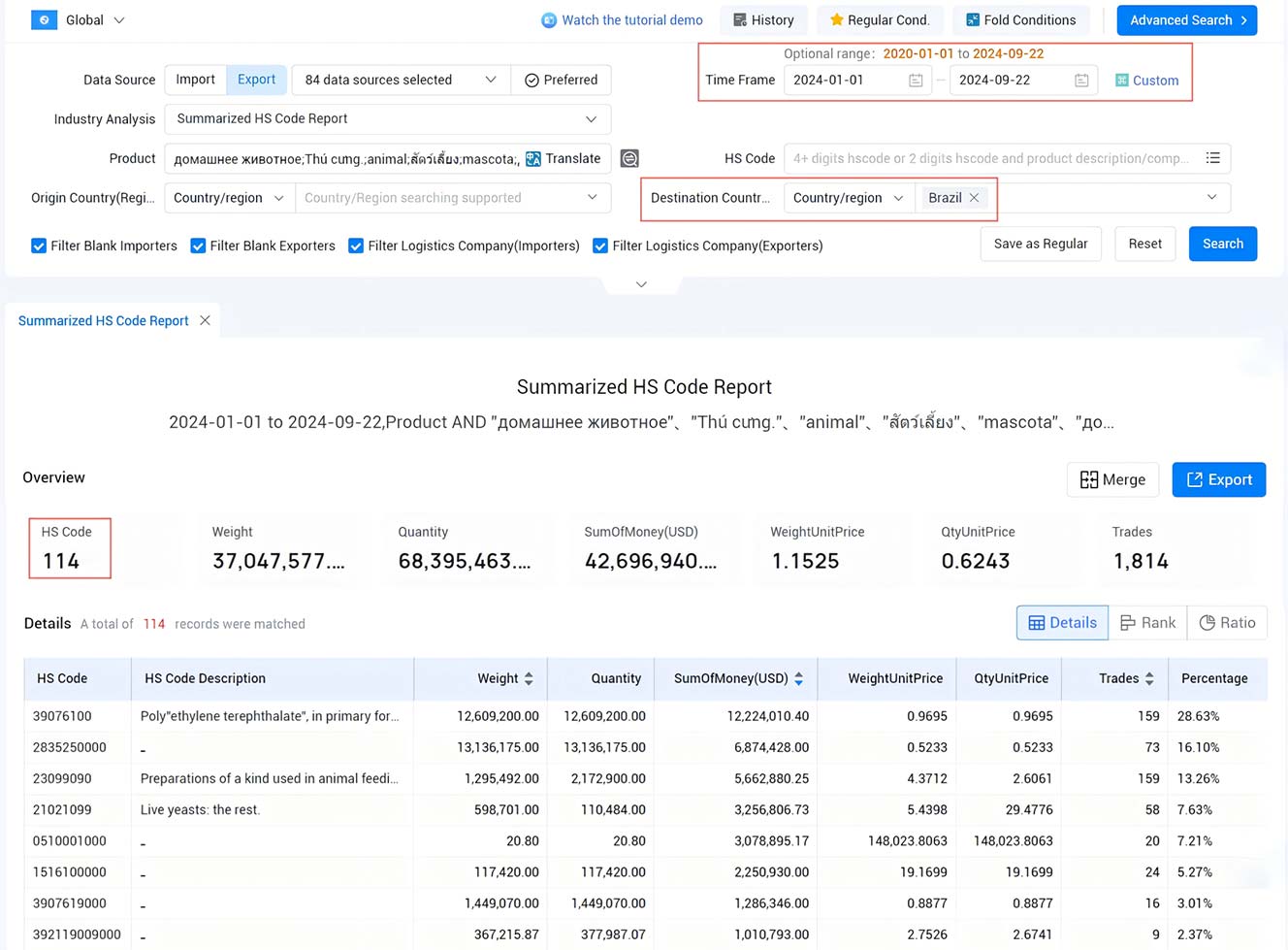Click the HS Code overview count 114
1288x950 pixels.
61,561
